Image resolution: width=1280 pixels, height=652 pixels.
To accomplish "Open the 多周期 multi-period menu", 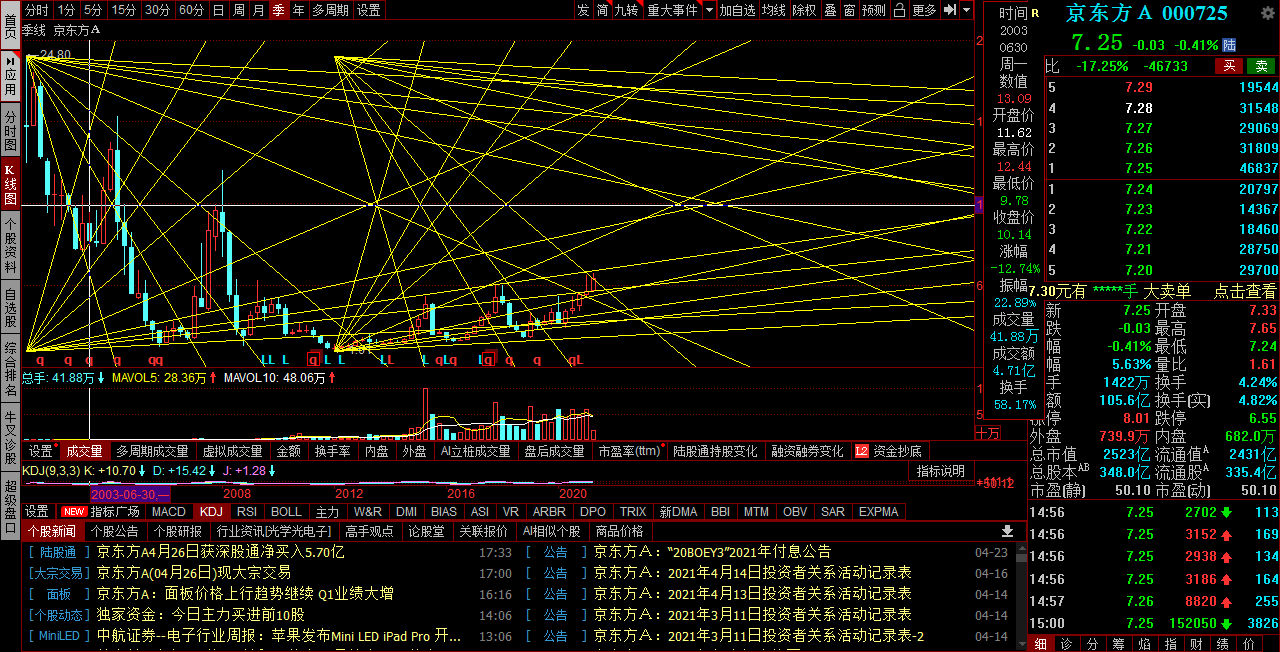I will [330, 10].
